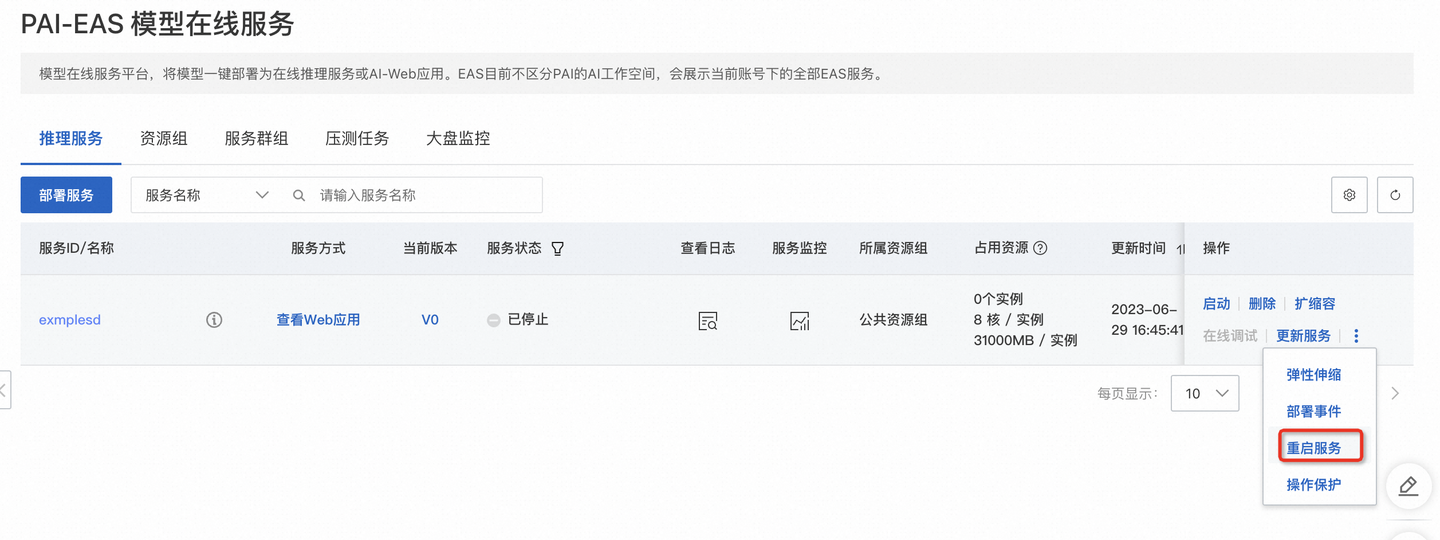The height and width of the screenshot is (540, 1440).
Task: Click the 查看日志 column header
Action: click(x=708, y=248)
